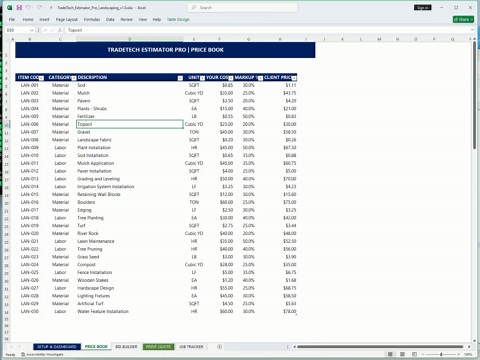The height and width of the screenshot is (360, 480).
Task: Click the Cancel X formula bar icon
Action: (x=45, y=30)
